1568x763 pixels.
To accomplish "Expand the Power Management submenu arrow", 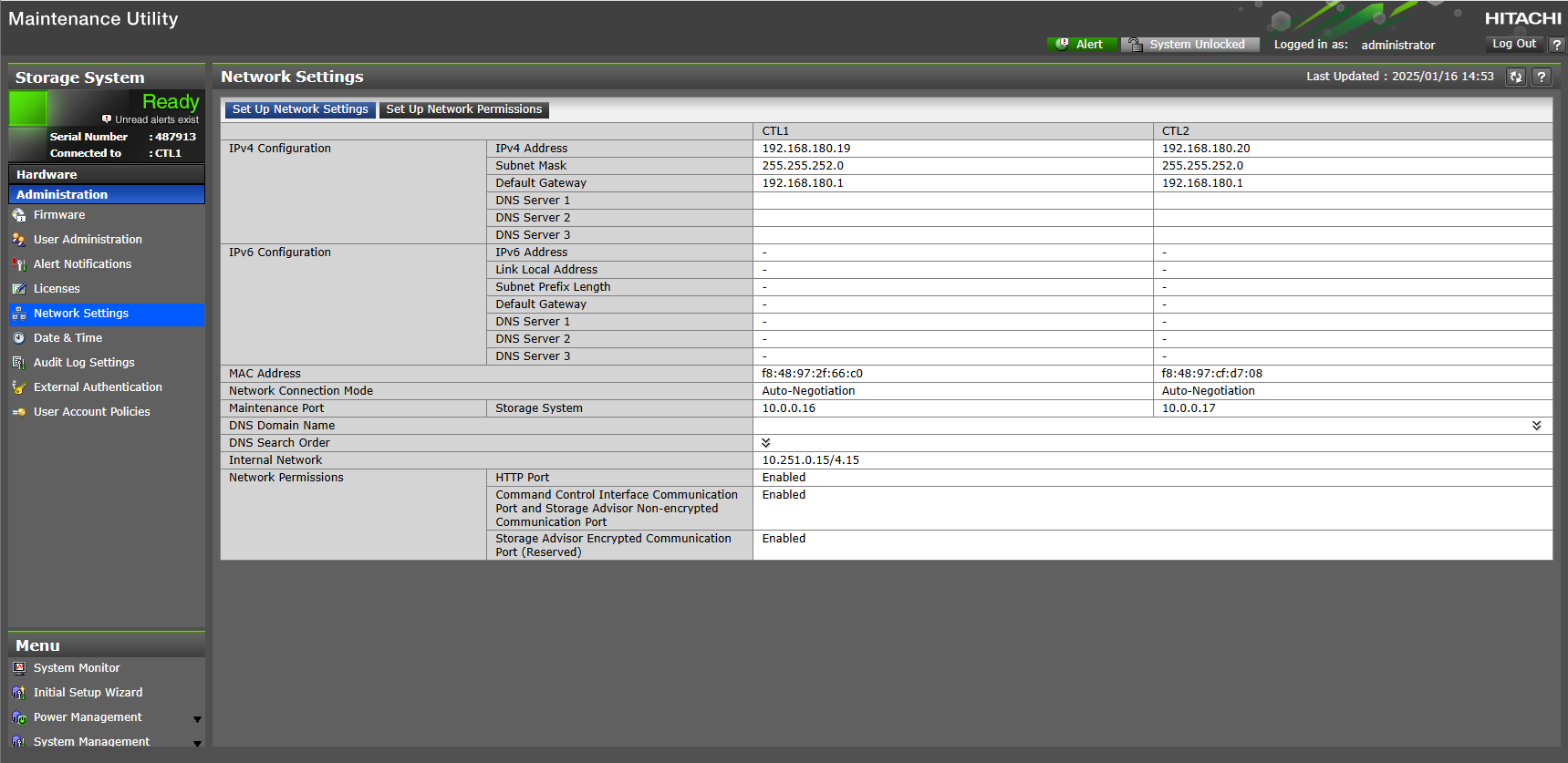I will point(197,719).
